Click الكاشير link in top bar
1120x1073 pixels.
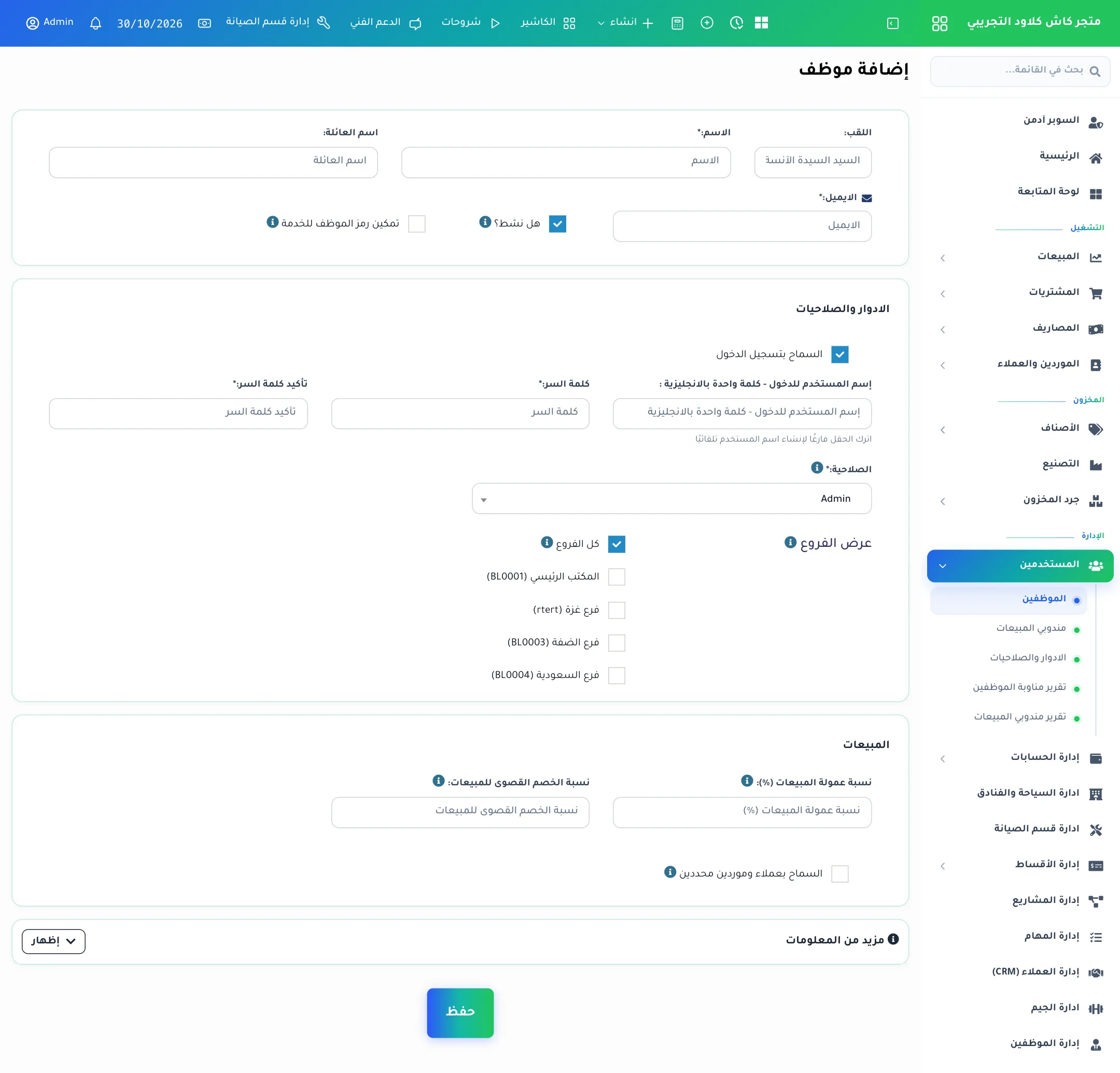pos(548,23)
